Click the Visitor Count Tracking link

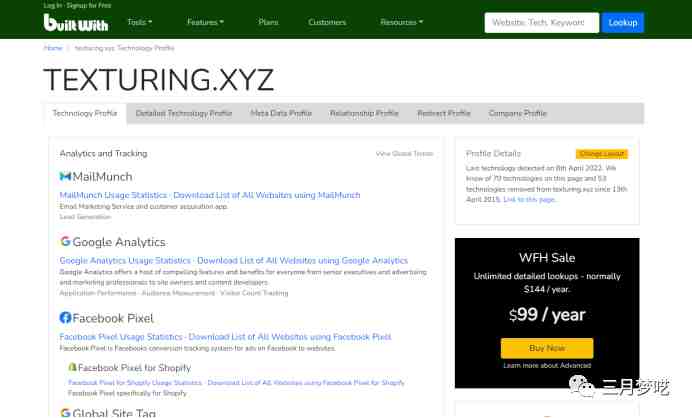coord(254,293)
